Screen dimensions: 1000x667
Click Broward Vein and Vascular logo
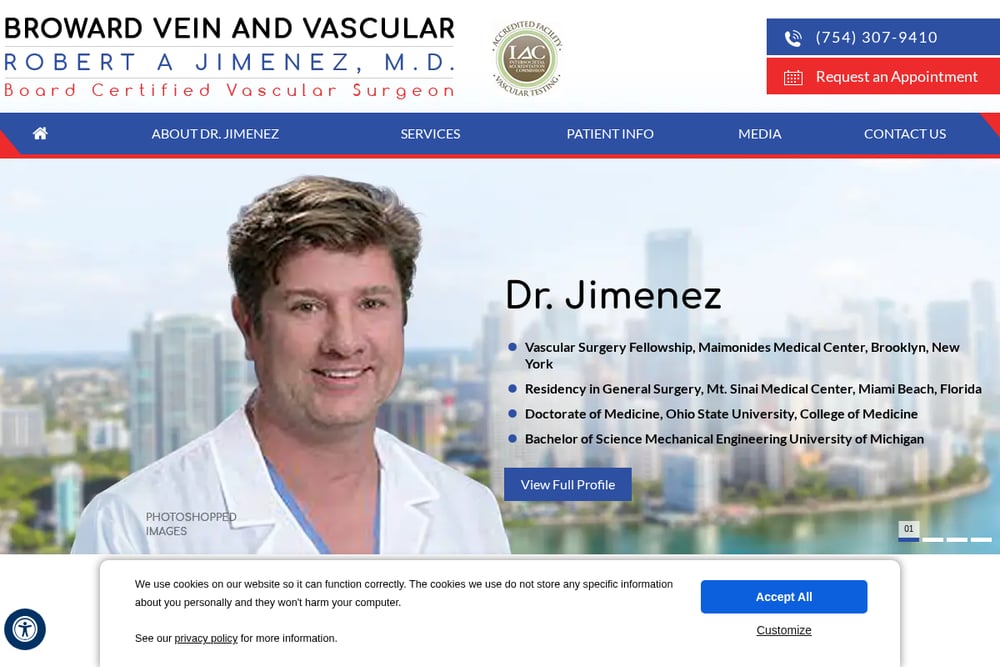(230, 57)
